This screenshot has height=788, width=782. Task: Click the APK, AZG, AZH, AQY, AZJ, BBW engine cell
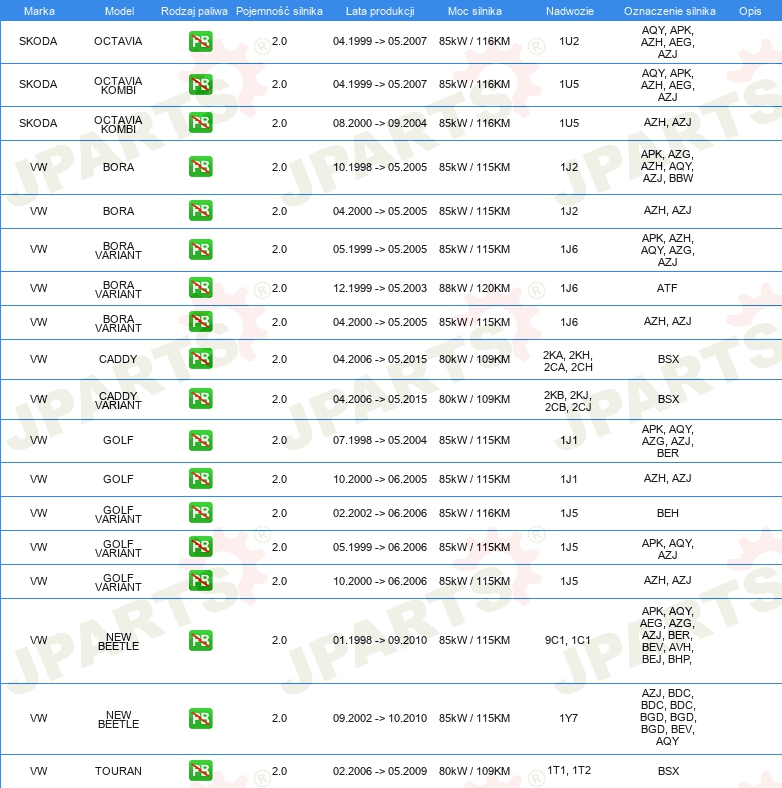(667, 166)
